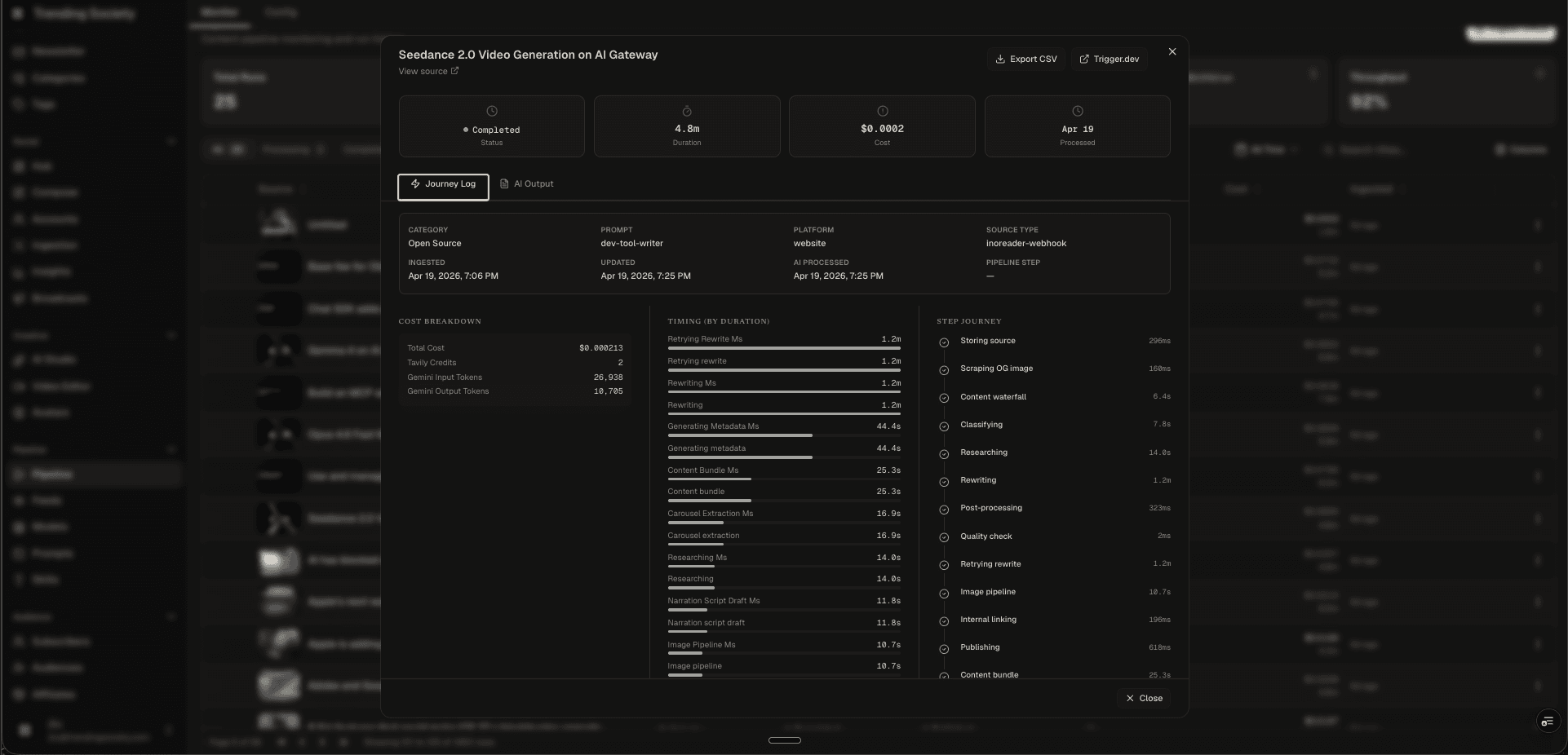
Task: Click the external-link icon beside Trigger.dev
Action: point(1084,60)
